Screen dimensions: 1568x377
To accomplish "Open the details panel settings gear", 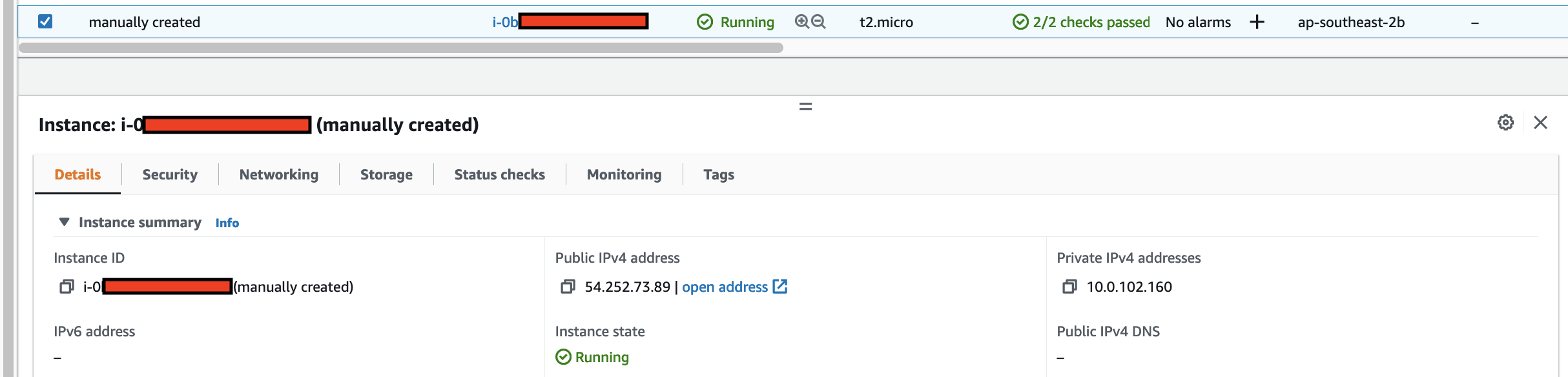I will [x=1505, y=123].
